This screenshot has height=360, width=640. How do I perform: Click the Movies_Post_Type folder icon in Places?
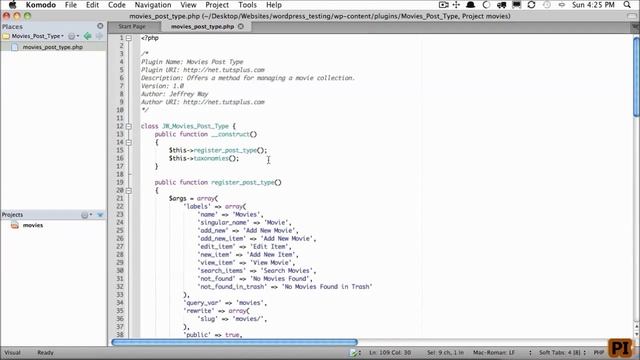point(6,36)
